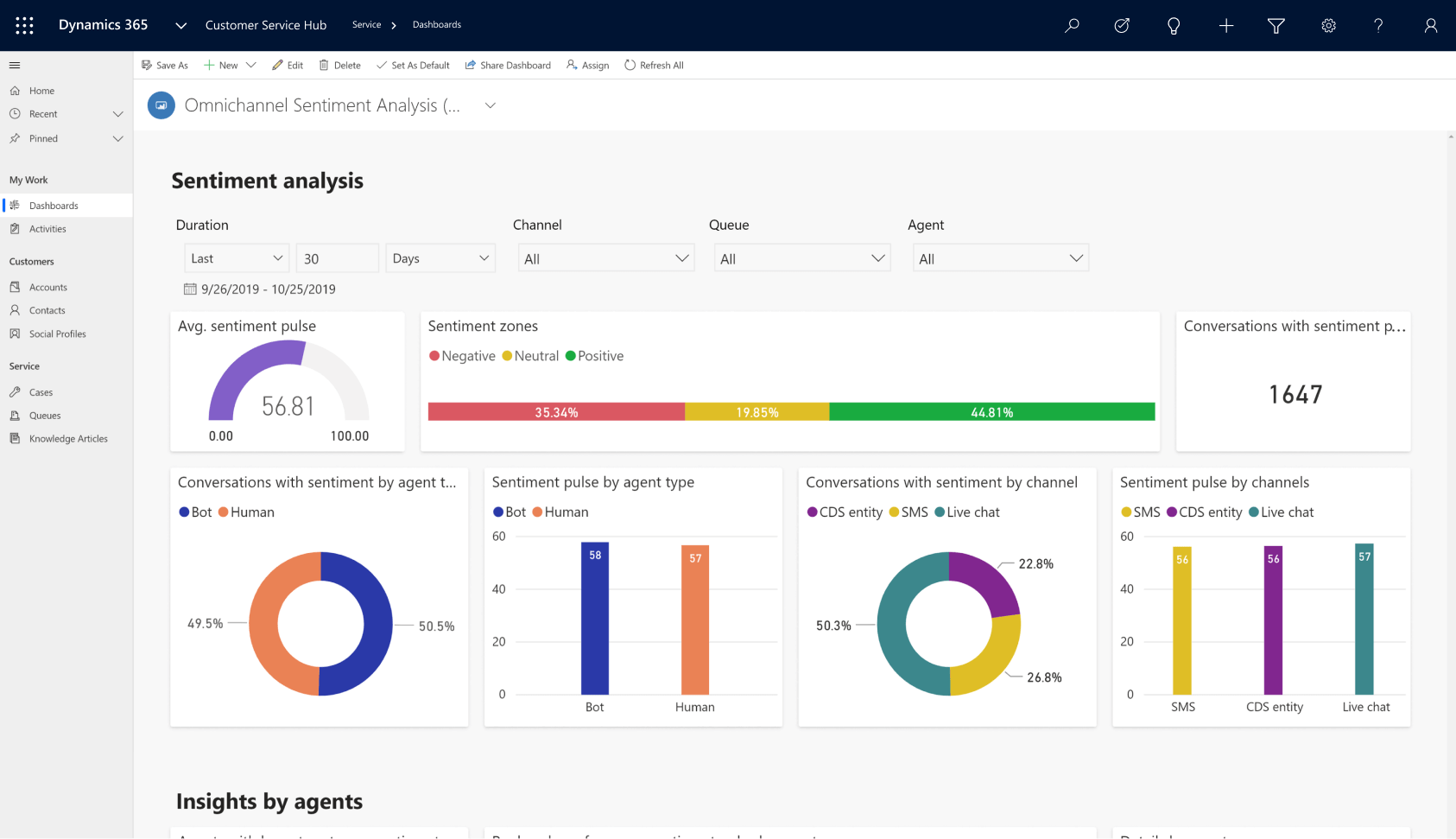Open the Days duration unit dropdown
Image resolution: width=1456 pixels, height=839 pixels.
440,258
